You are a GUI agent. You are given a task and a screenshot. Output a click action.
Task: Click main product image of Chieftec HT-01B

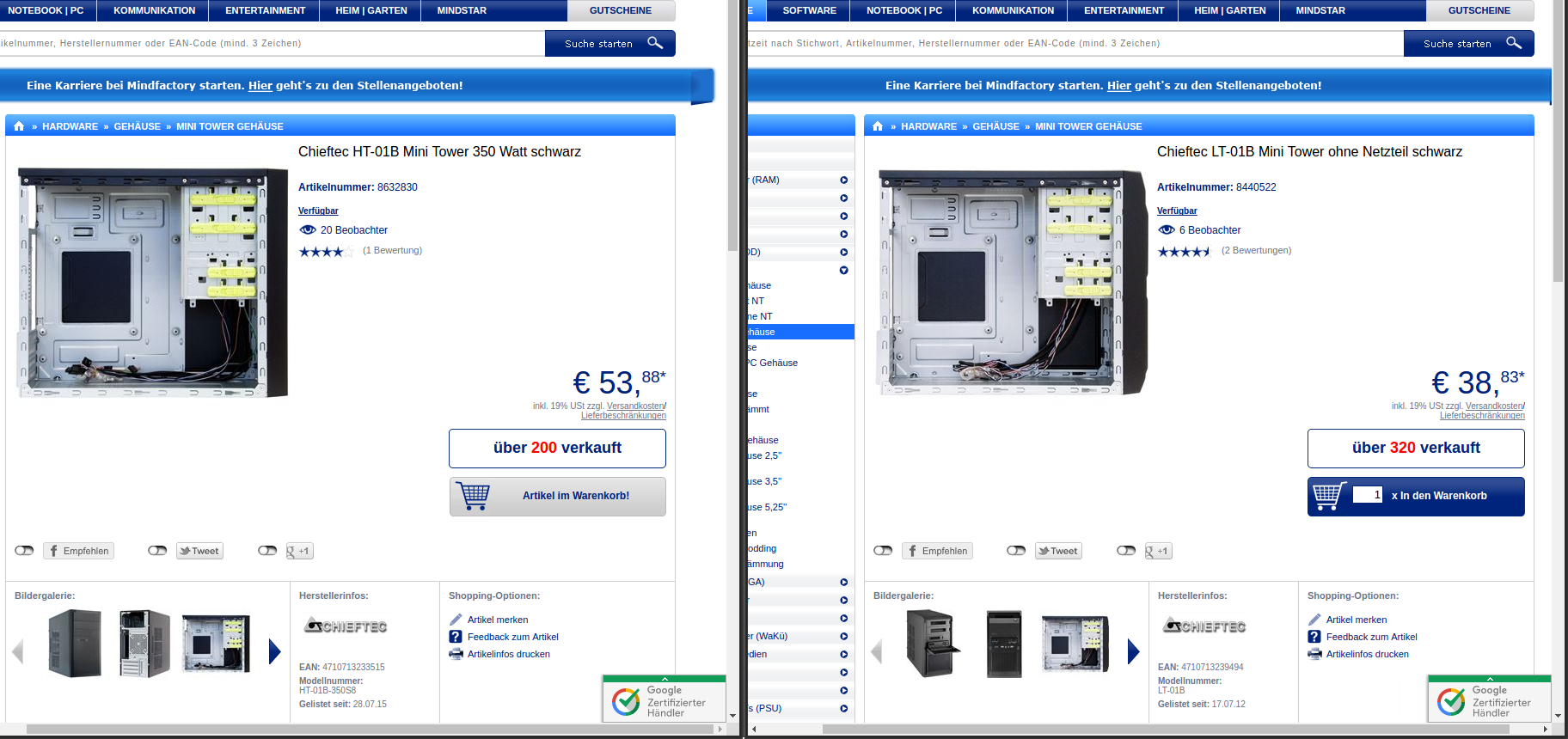(x=153, y=283)
